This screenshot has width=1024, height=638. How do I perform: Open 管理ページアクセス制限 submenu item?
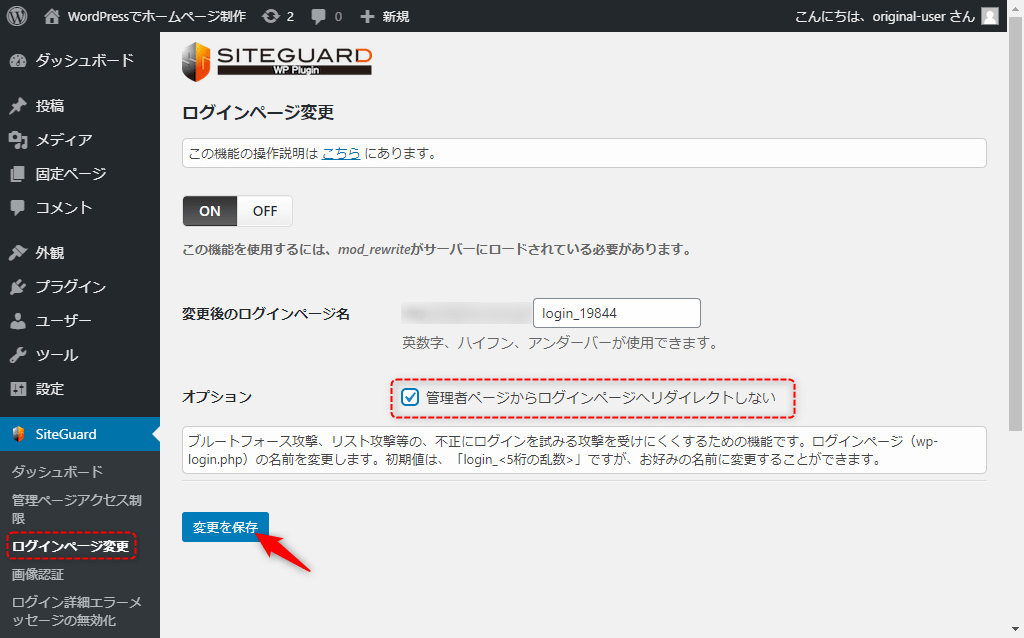tap(77, 509)
